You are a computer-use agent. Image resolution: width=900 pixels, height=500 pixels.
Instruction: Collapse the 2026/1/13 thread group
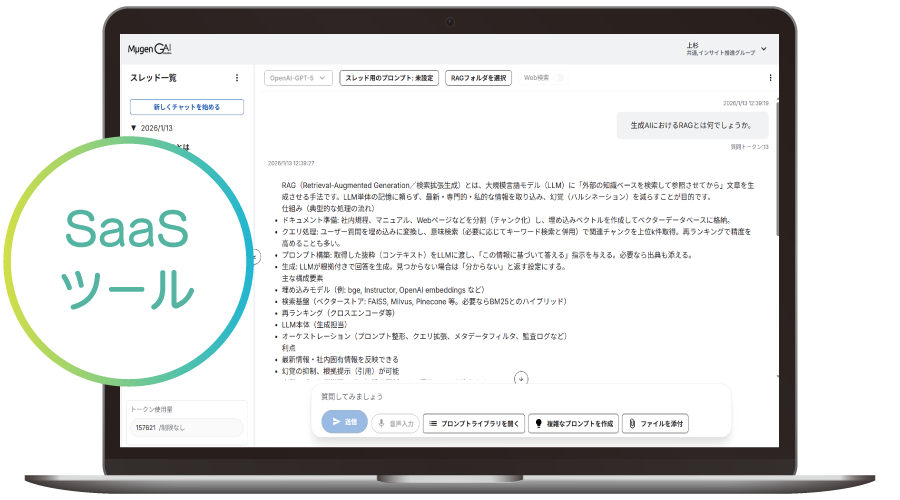click(x=134, y=128)
